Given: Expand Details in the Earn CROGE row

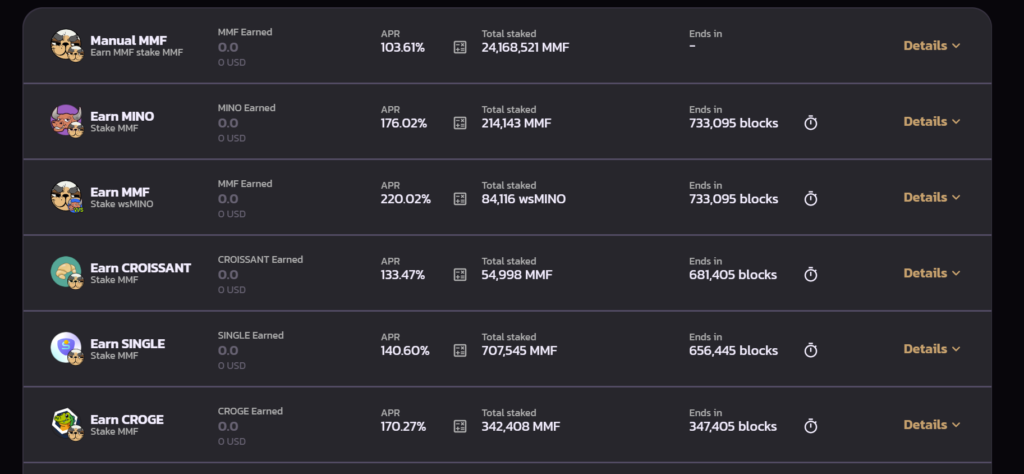Looking at the screenshot, I should tap(931, 425).
